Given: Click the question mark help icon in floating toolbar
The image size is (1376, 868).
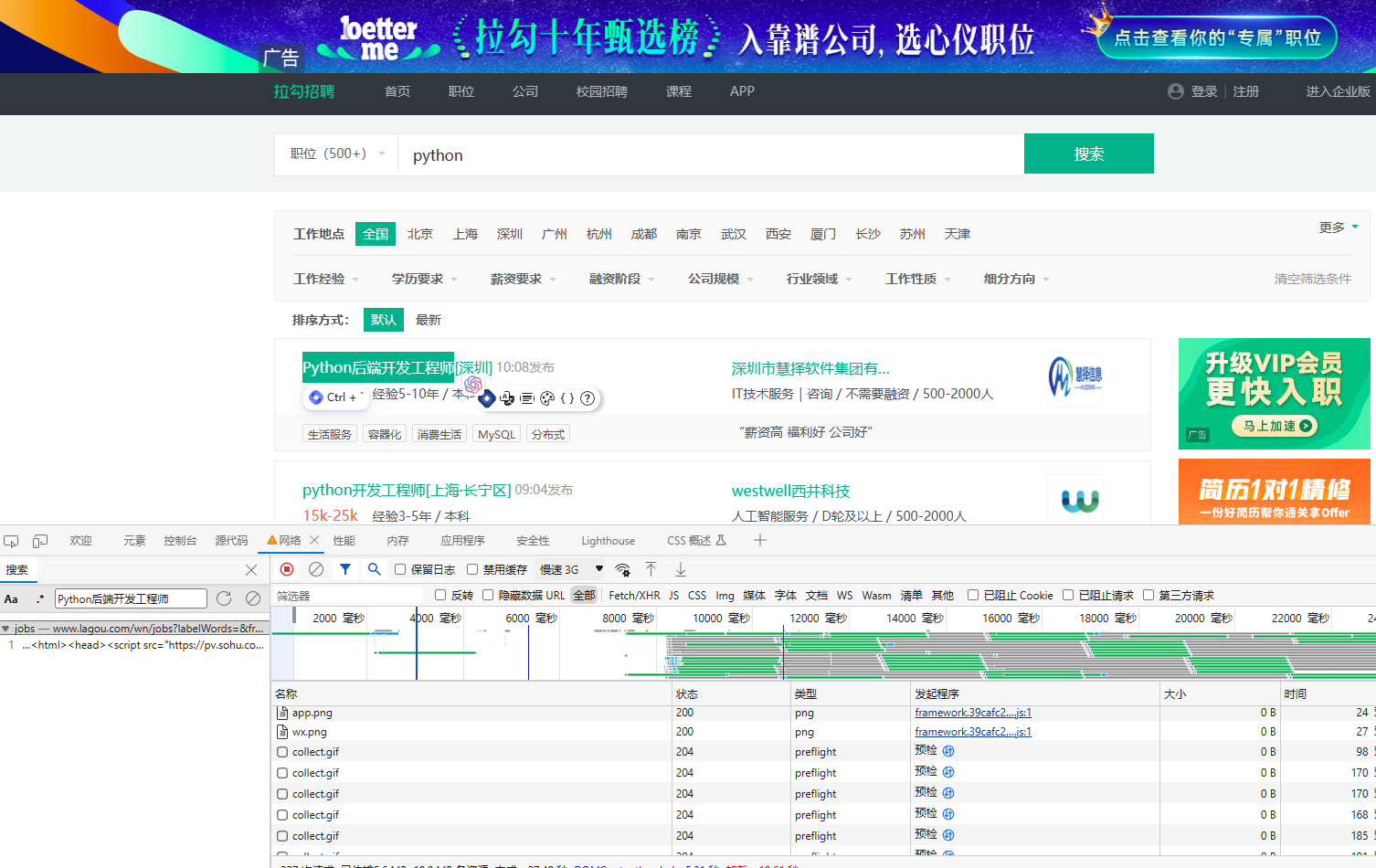Looking at the screenshot, I should [587, 398].
